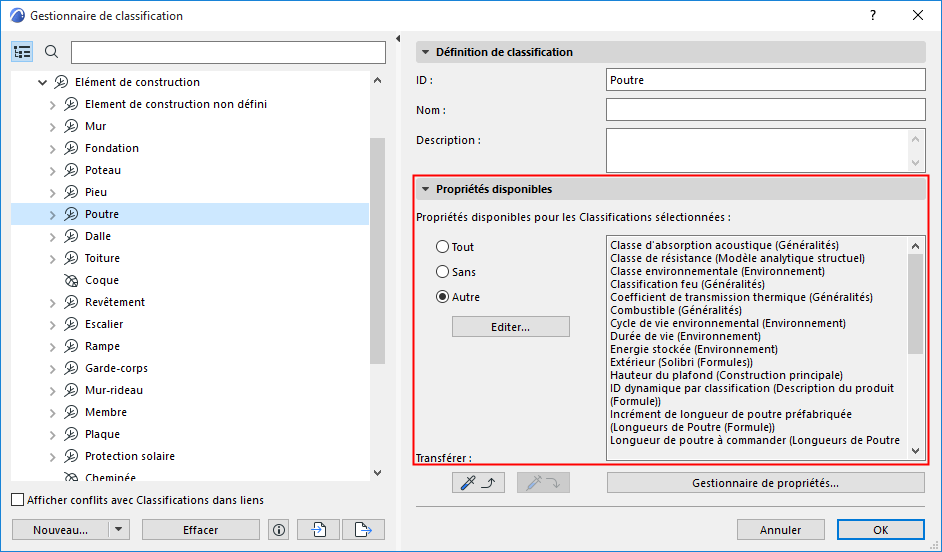942x552 pixels.
Task: Collapse the left panel with splitter arrow
Action: pyautogui.click(x=398, y=38)
